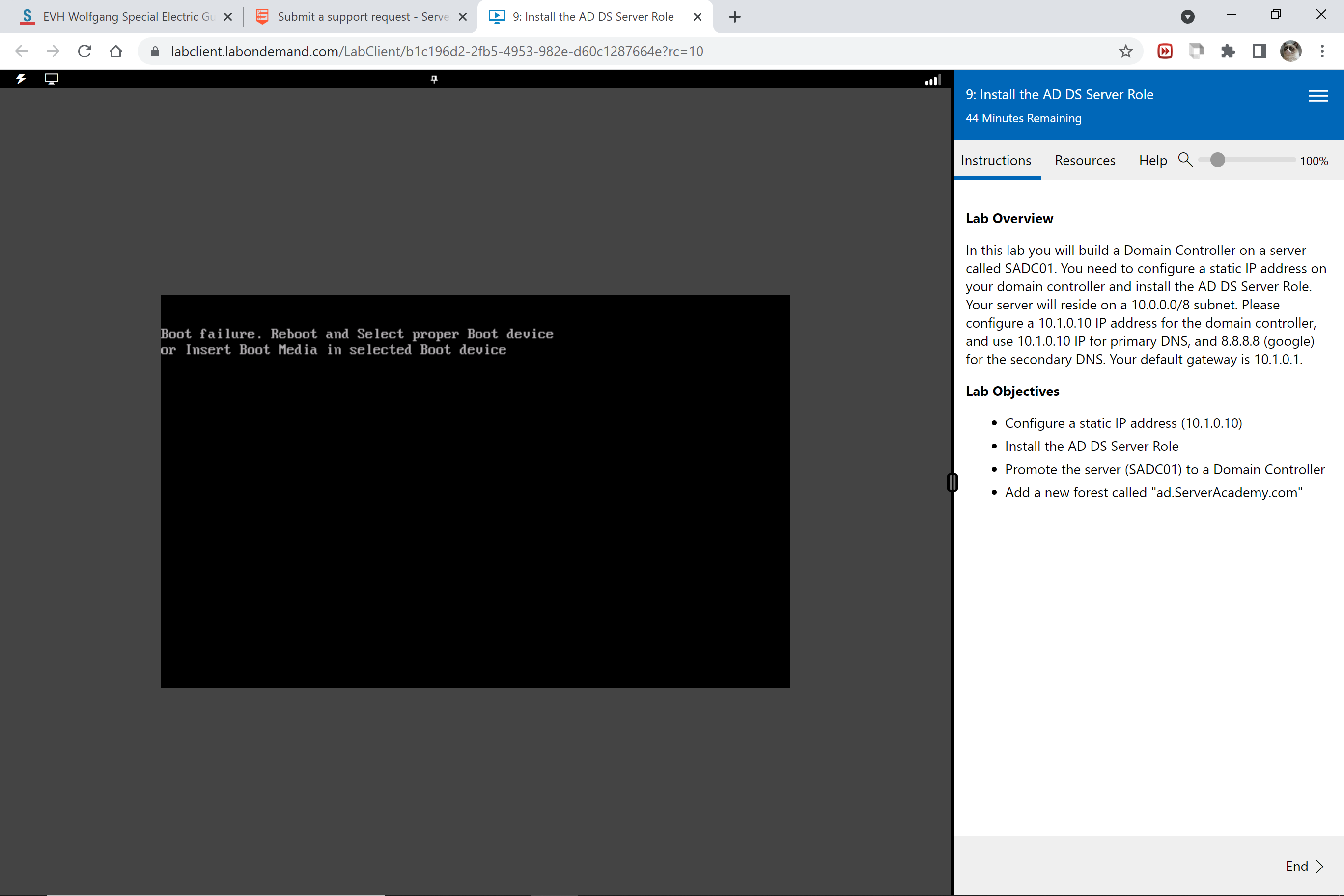Open the hamburger menu in lab panel
The height and width of the screenshot is (896, 1344).
tap(1317, 96)
